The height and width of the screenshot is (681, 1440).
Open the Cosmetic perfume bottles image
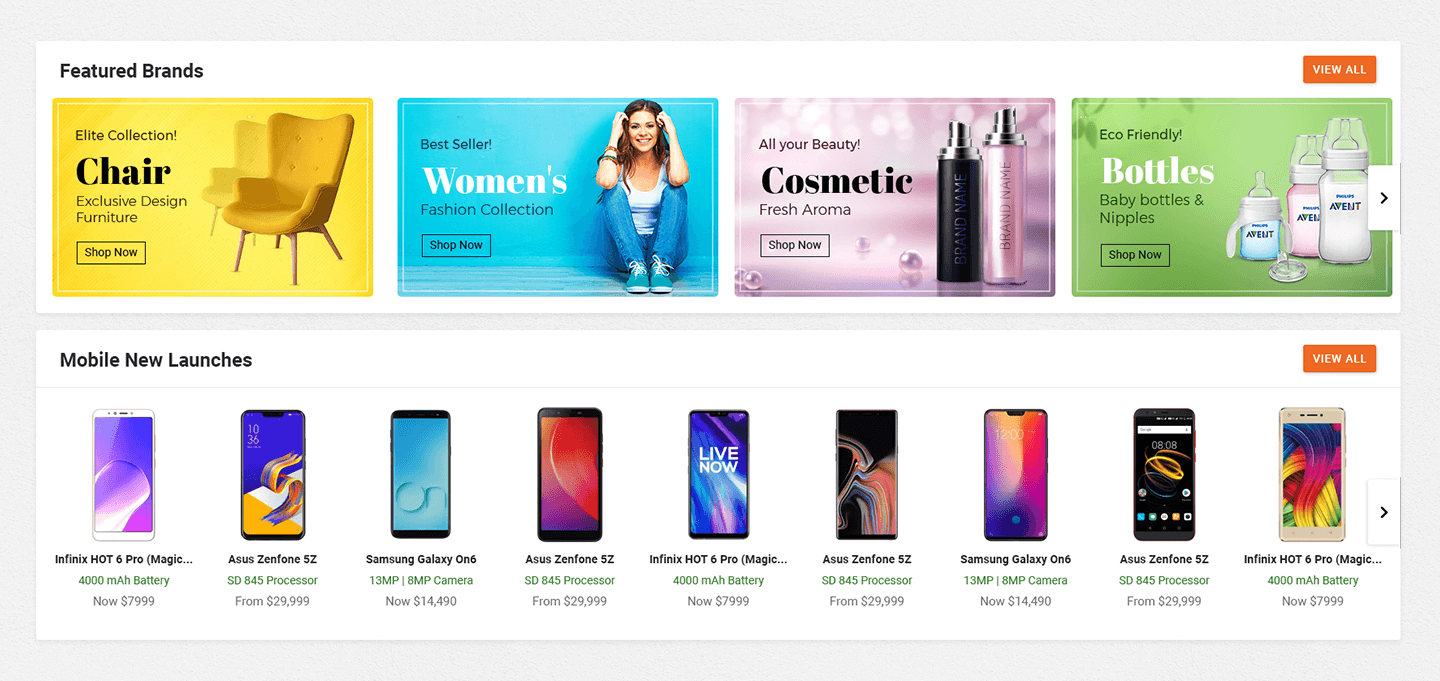pos(982,199)
